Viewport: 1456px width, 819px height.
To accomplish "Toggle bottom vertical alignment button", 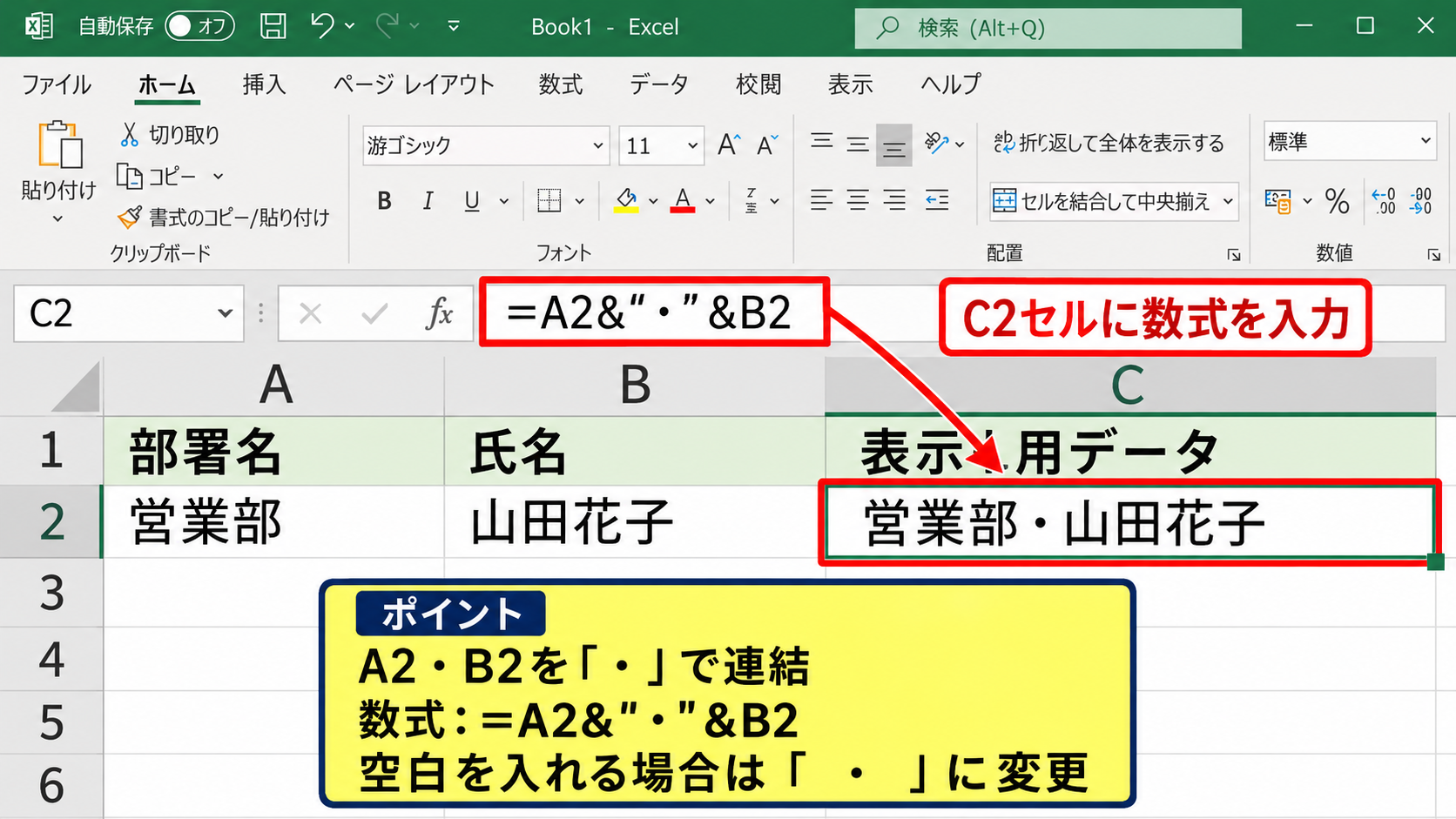I will tap(893, 146).
